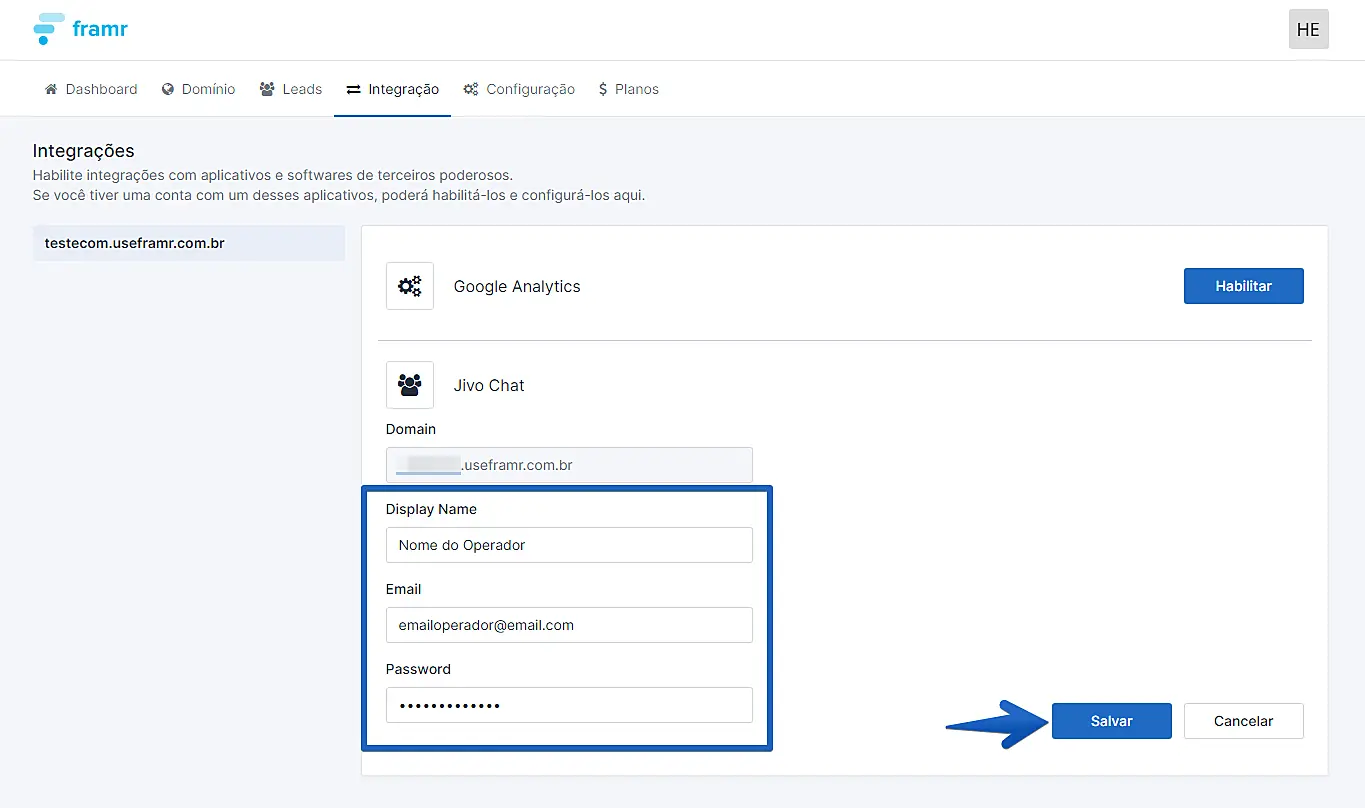Image resolution: width=1365 pixels, height=808 pixels.
Task: Open the Domínio tab
Action: (198, 89)
